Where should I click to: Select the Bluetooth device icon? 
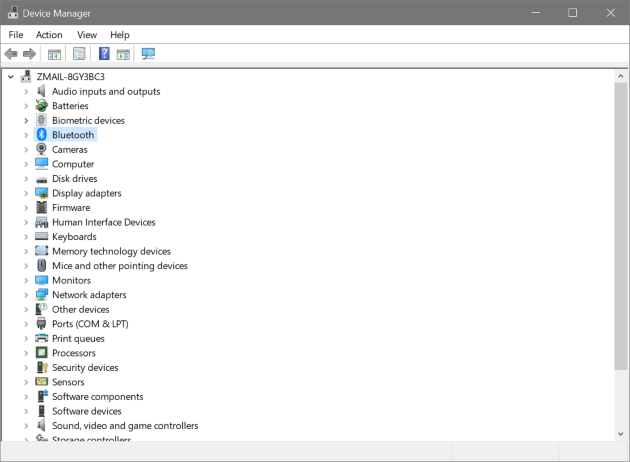(42, 135)
